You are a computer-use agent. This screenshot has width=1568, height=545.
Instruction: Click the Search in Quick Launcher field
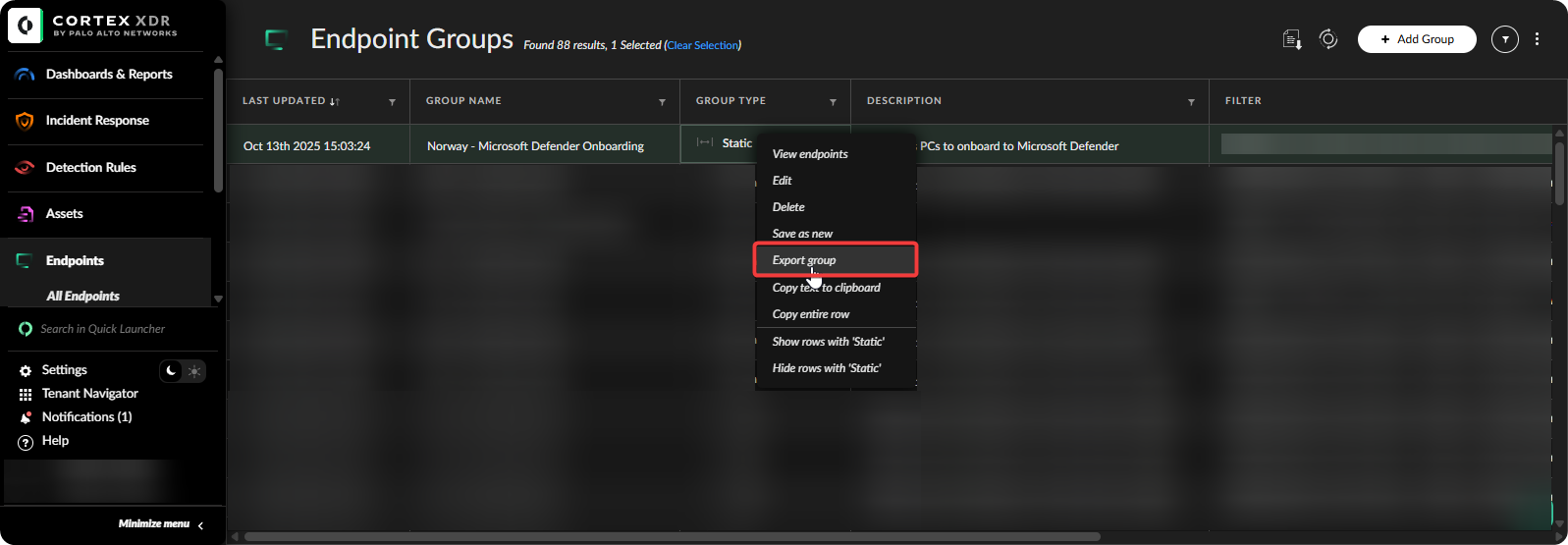tap(102, 329)
